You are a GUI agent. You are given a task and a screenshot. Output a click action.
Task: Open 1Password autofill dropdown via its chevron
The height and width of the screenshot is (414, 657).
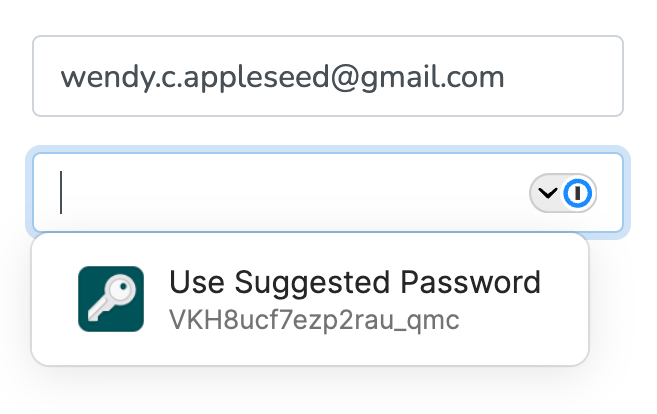point(547,193)
